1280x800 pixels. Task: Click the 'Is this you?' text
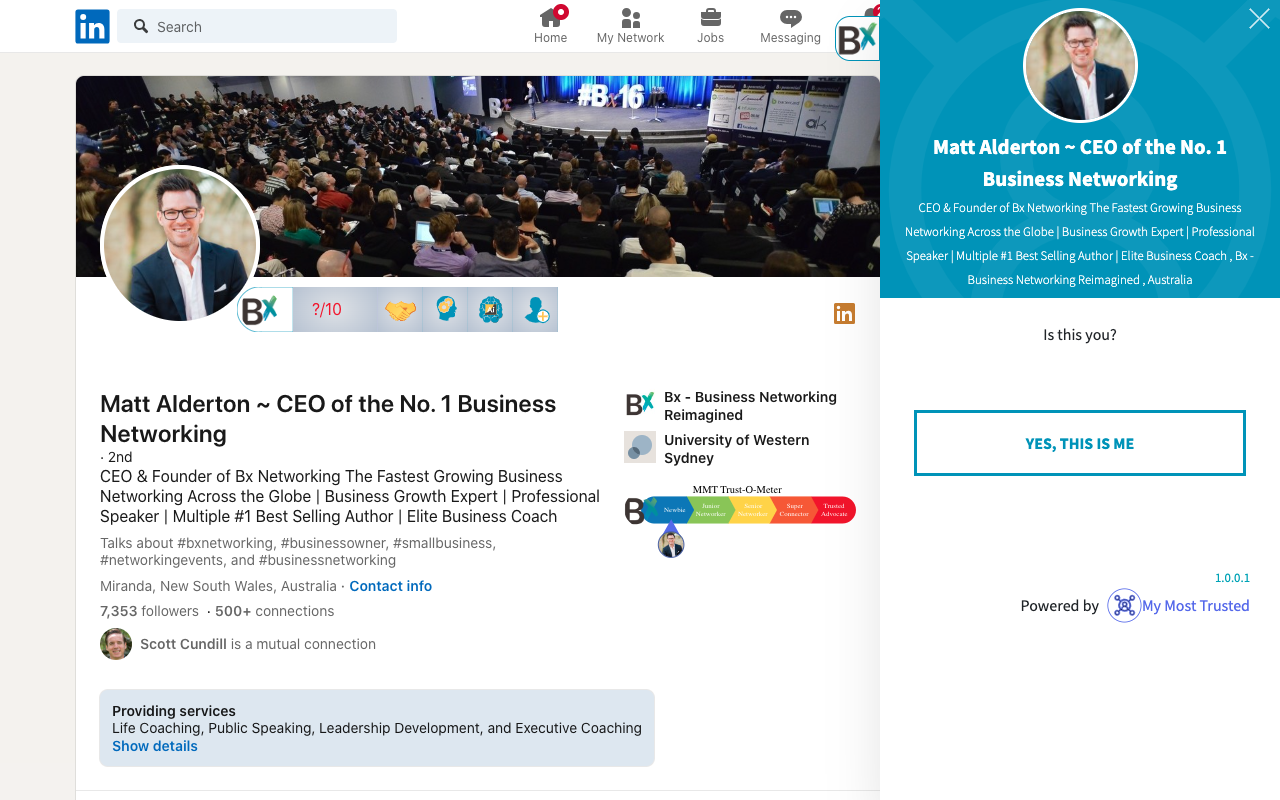click(1080, 335)
